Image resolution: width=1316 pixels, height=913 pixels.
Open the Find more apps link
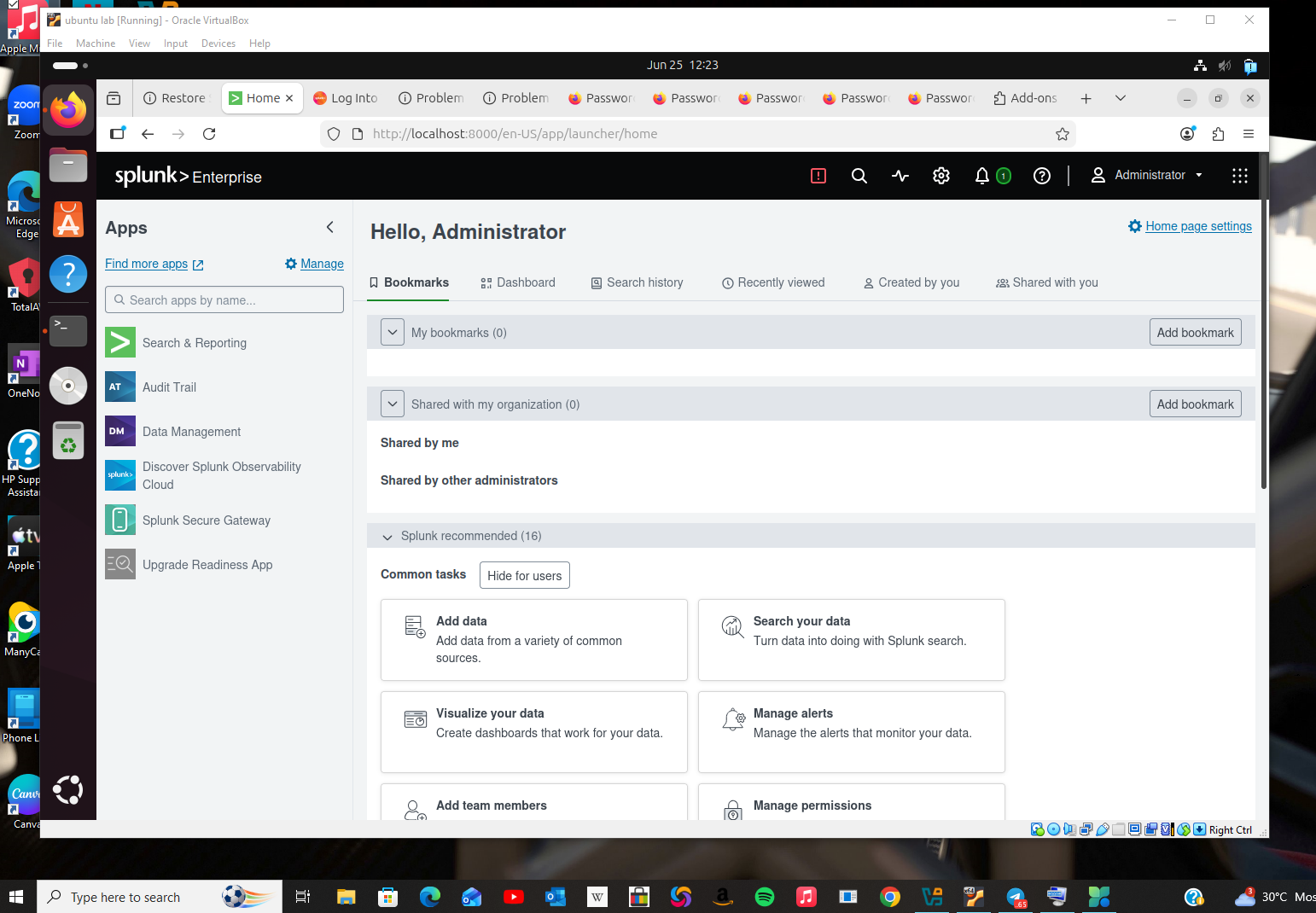click(154, 264)
